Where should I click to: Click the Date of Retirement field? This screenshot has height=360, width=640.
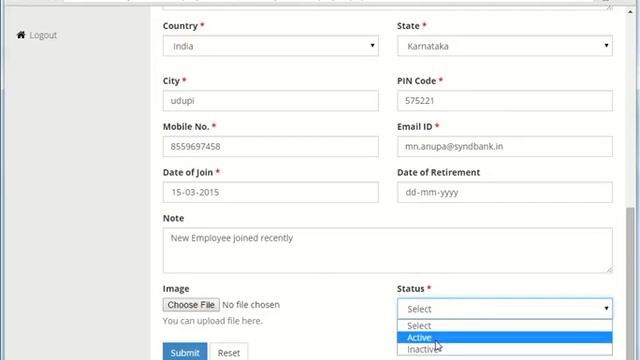pyautogui.click(x=504, y=192)
